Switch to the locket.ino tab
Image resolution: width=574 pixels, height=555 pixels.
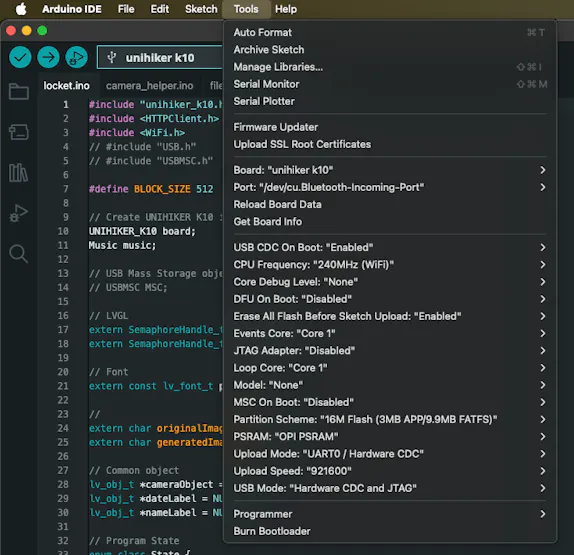pyautogui.click(x=66, y=86)
